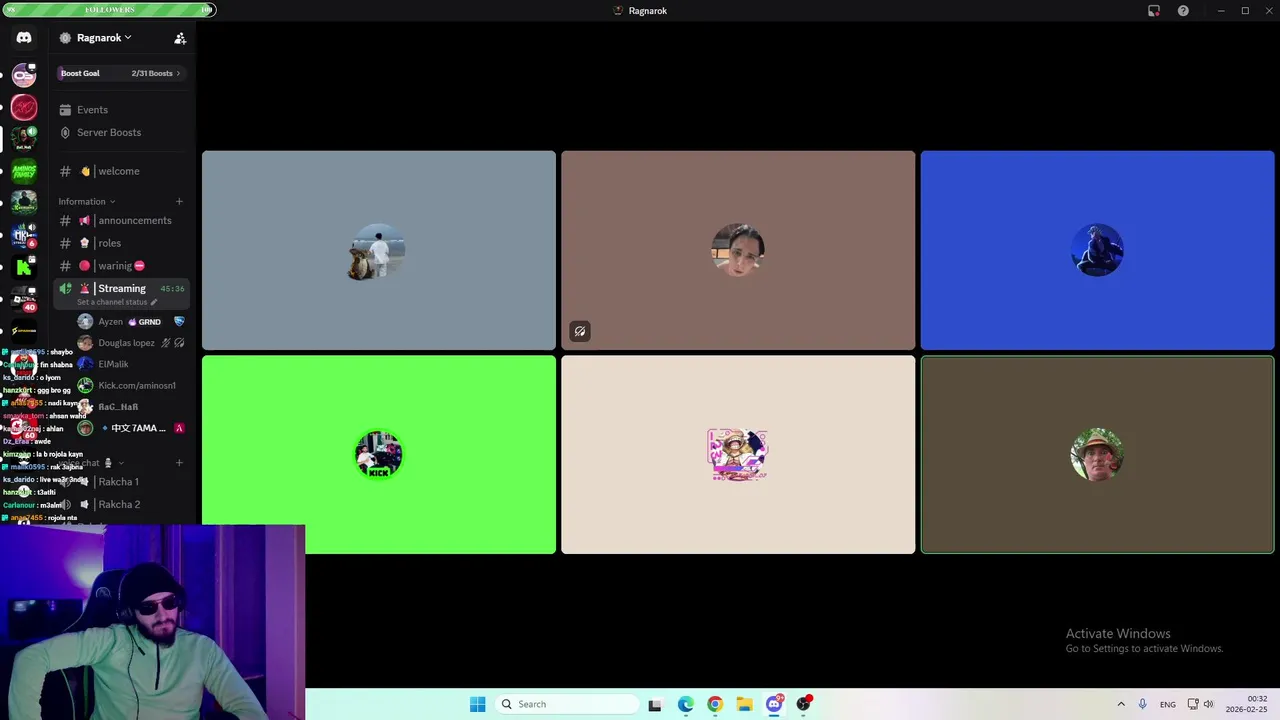Open the roles channel
Viewport: 1280px width, 720px height.
109,243
